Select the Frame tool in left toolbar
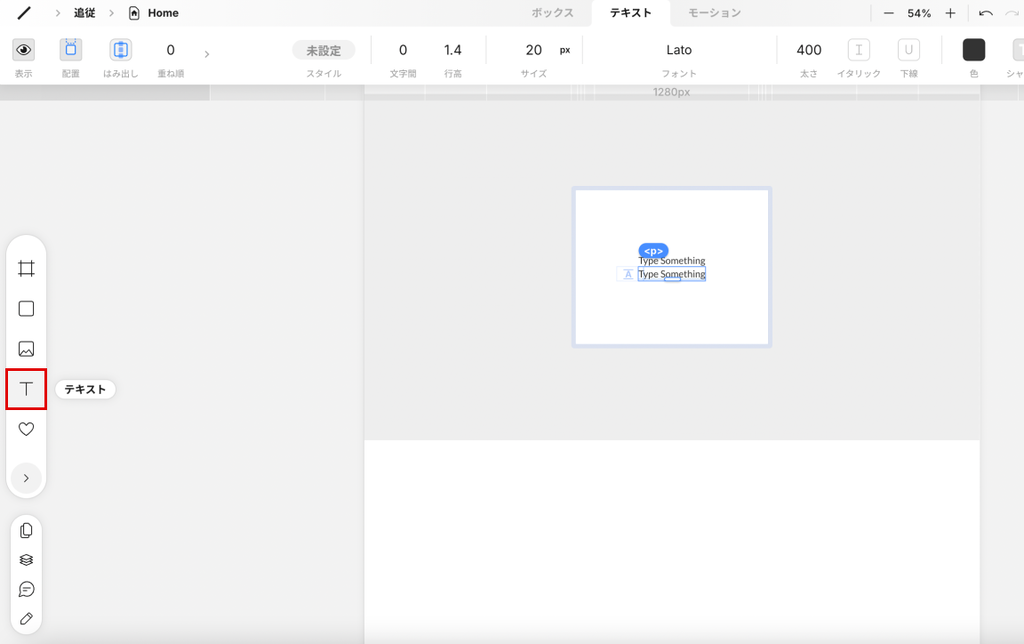The width and height of the screenshot is (1024, 644). pos(26,269)
